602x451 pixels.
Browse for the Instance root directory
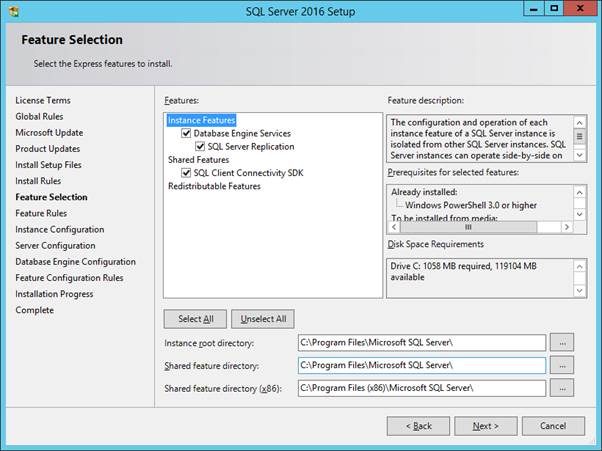pos(562,343)
